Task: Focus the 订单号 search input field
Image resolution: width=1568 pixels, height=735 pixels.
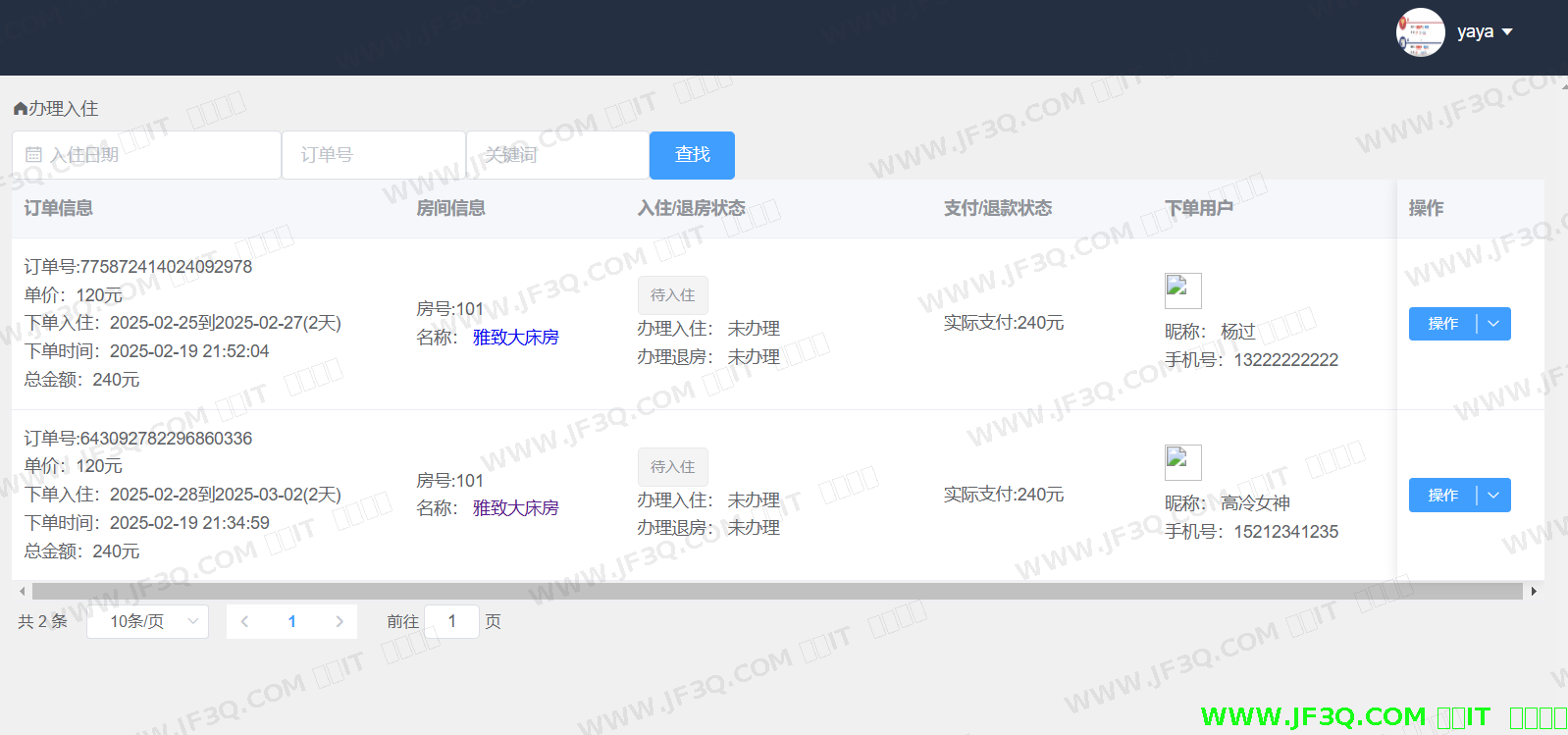Action: pos(373,155)
